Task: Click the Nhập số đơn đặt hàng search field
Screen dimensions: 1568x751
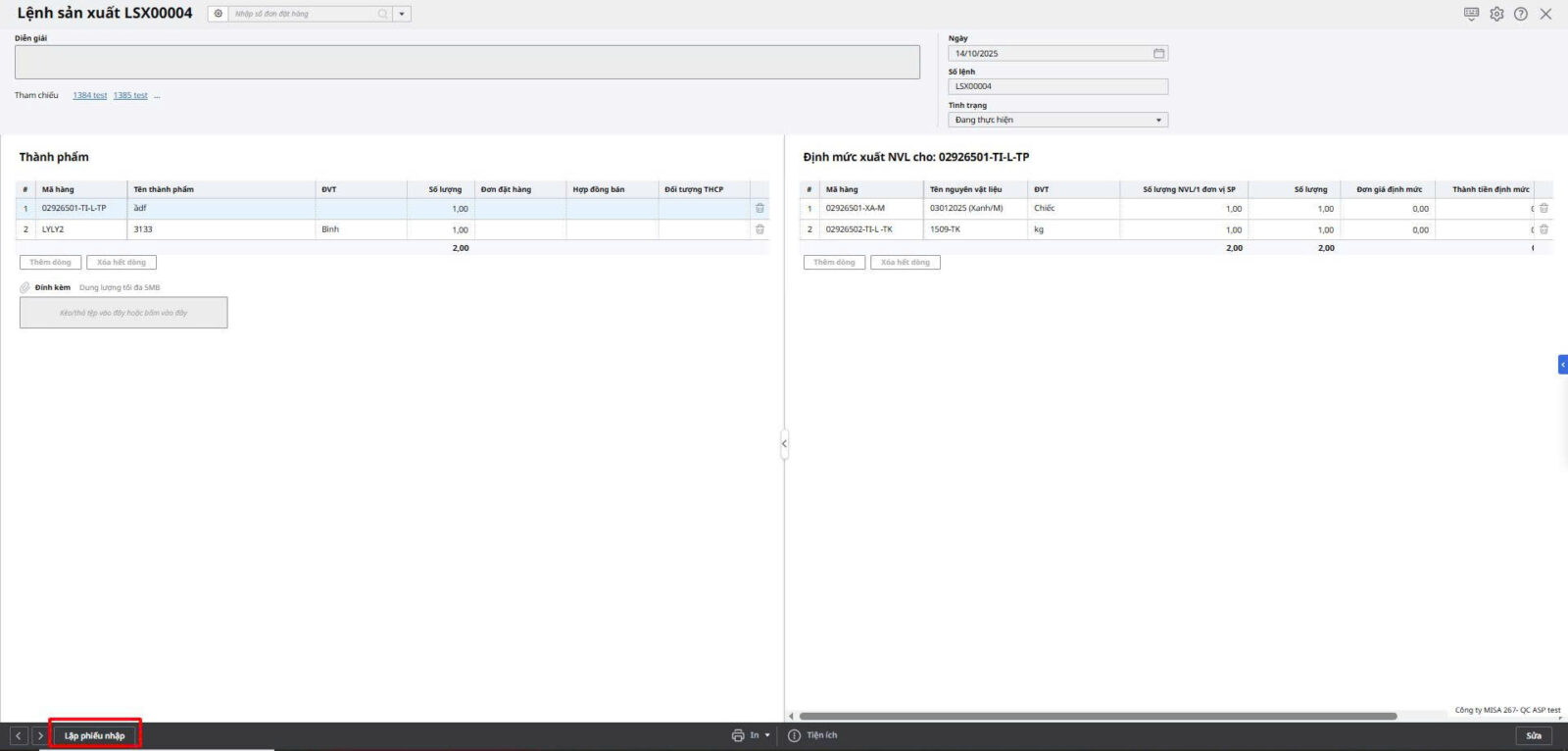Action: pyautogui.click(x=304, y=14)
